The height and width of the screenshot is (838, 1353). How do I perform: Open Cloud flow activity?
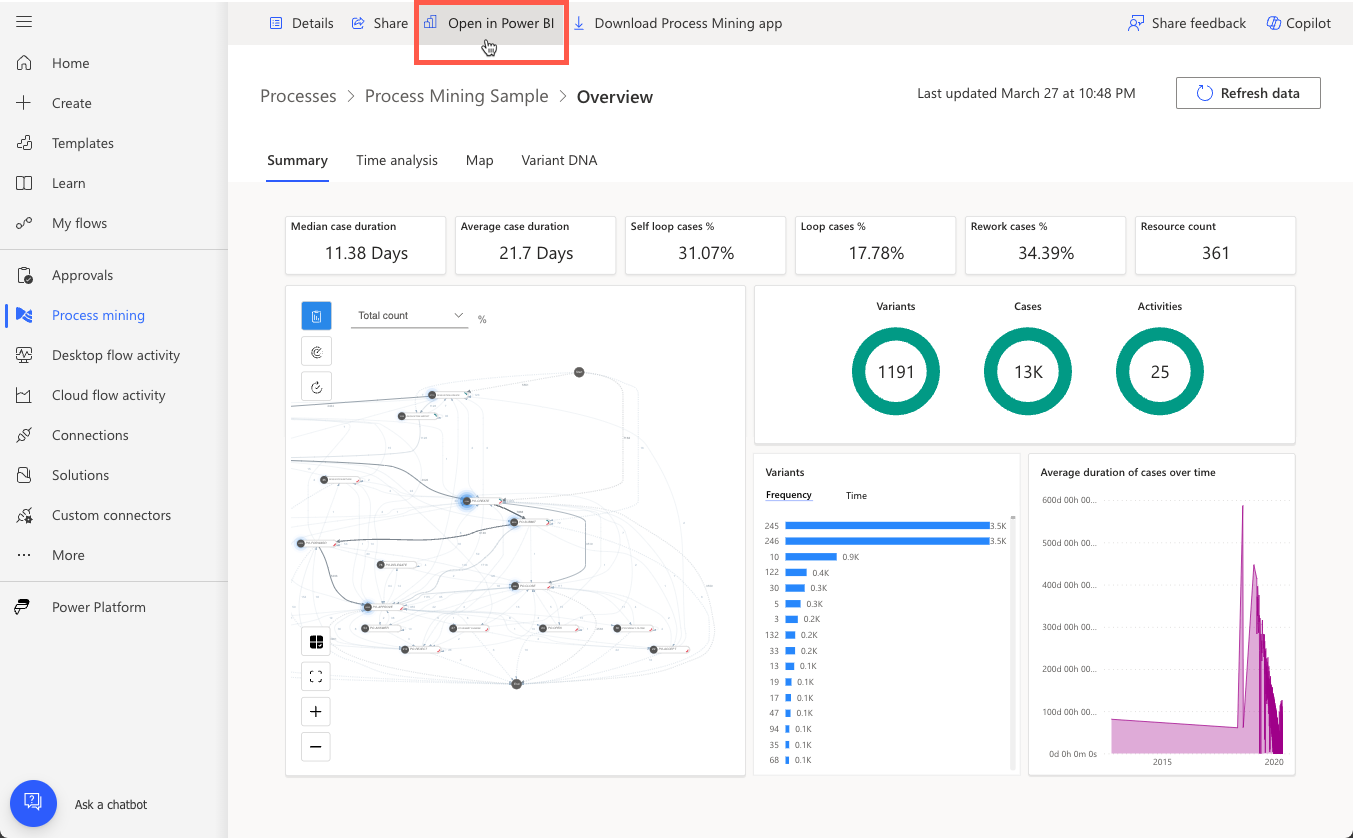[108, 395]
